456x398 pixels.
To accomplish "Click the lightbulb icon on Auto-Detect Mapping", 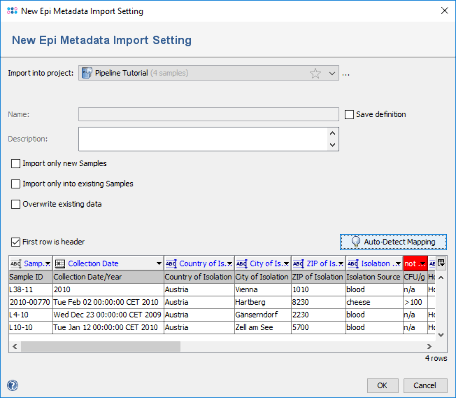I will pos(356,242).
